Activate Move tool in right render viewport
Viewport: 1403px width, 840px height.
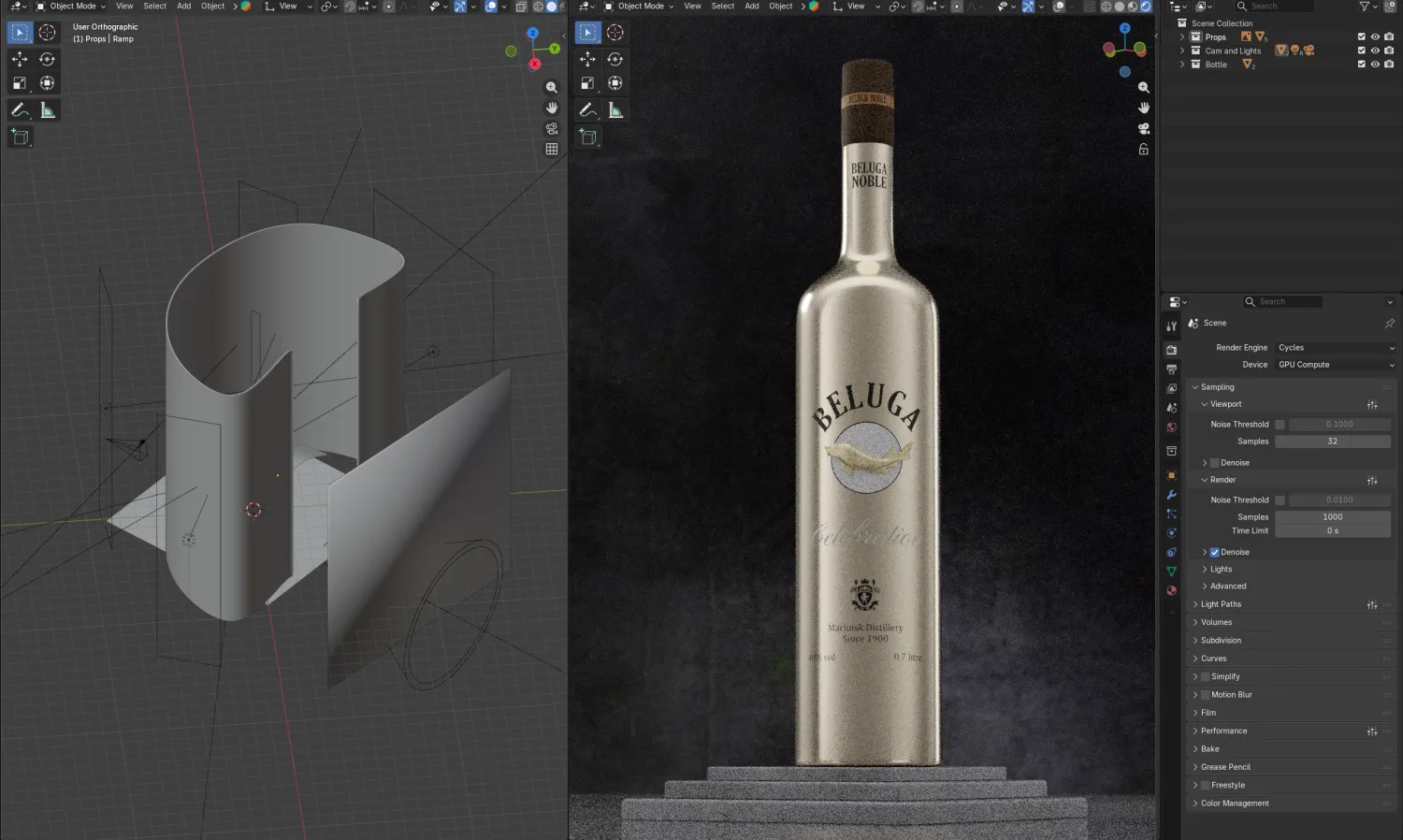pos(587,59)
